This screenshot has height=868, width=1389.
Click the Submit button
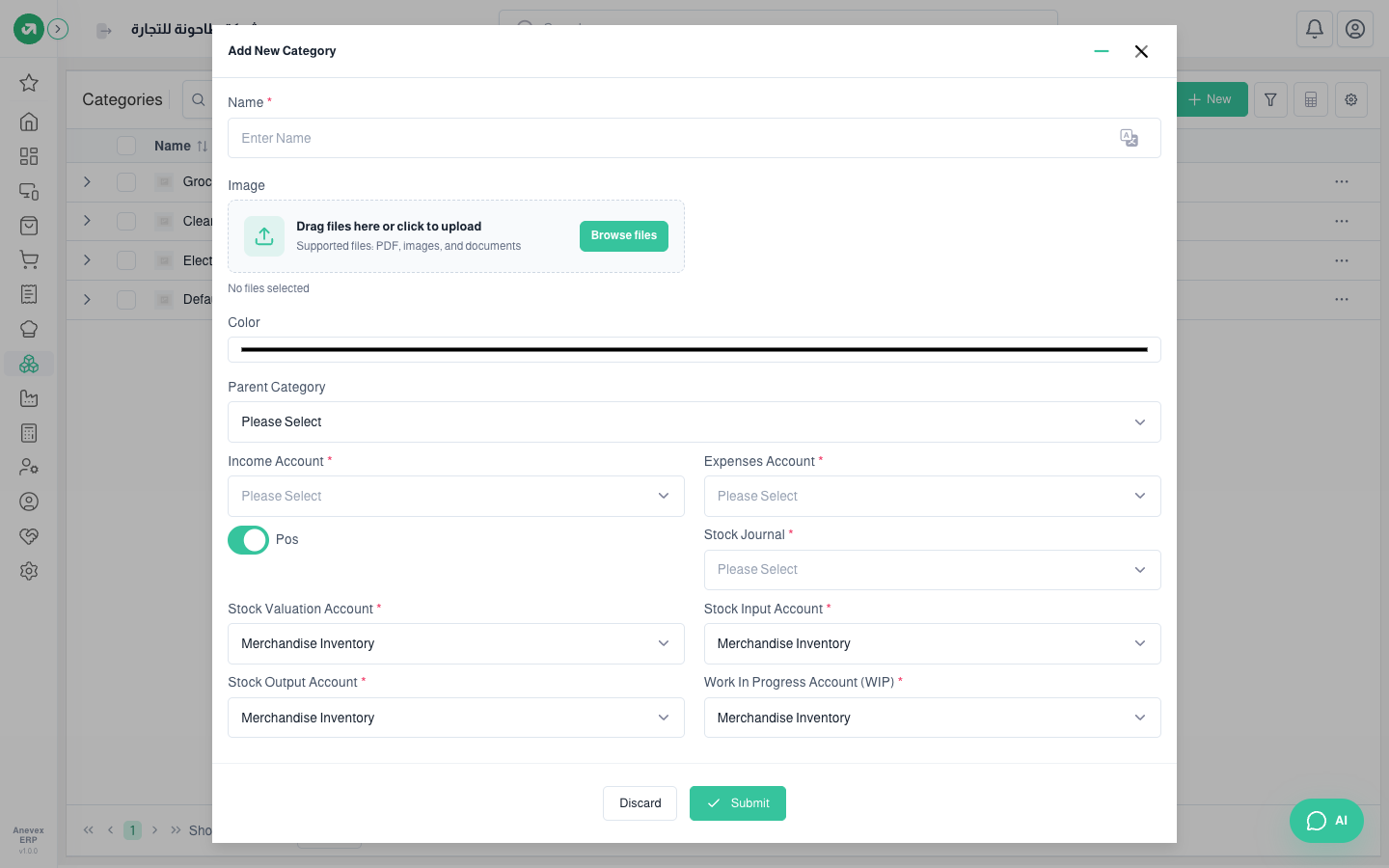click(738, 803)
